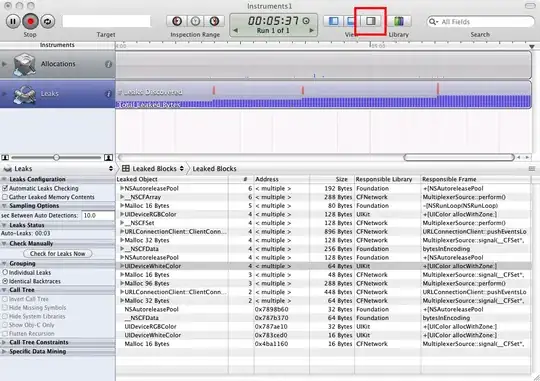
Task: Open the Leaked Blocks view dropdown
Action: tap(153, 168)
